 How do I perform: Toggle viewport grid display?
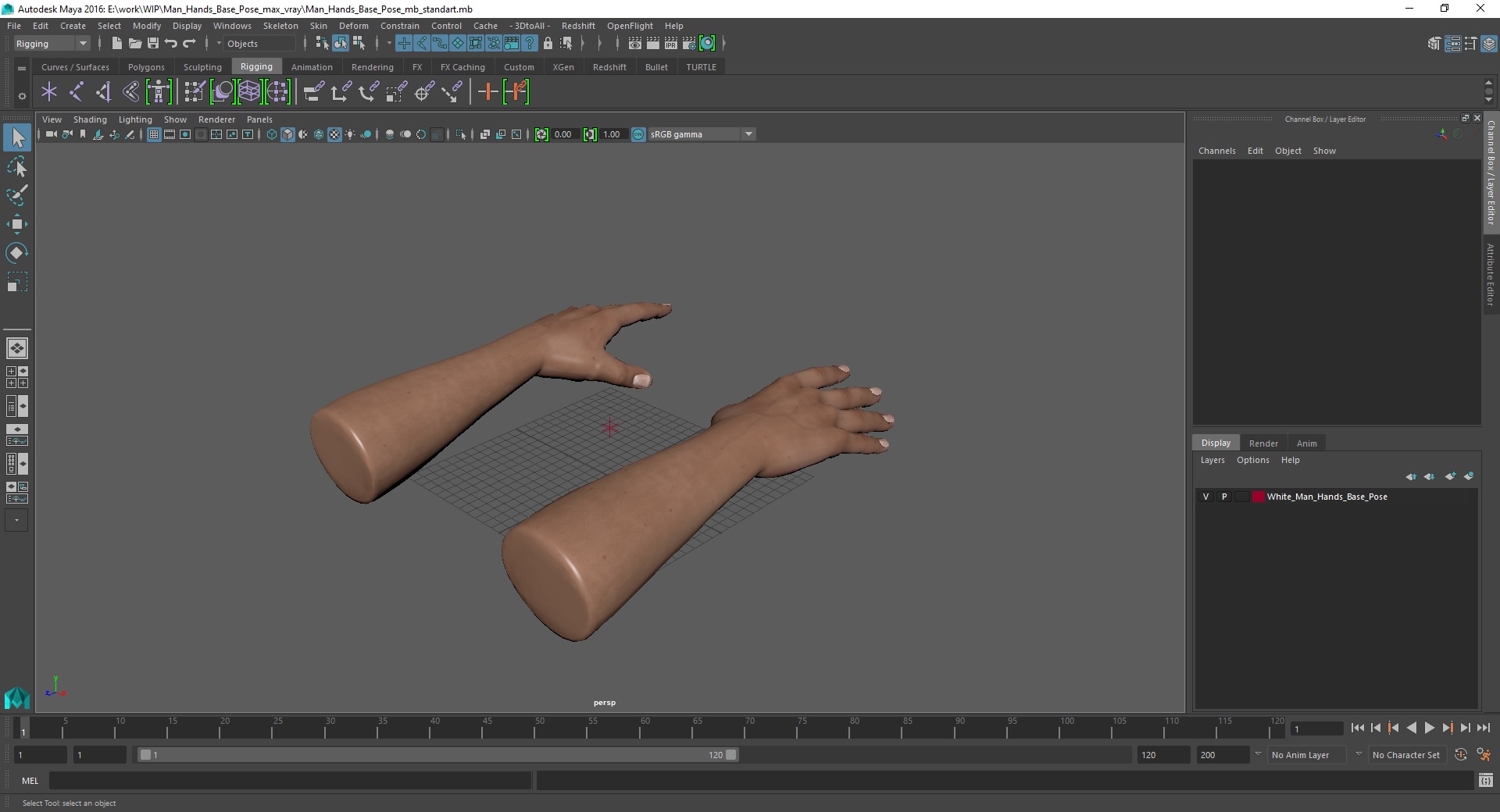(x=154, y=135)
